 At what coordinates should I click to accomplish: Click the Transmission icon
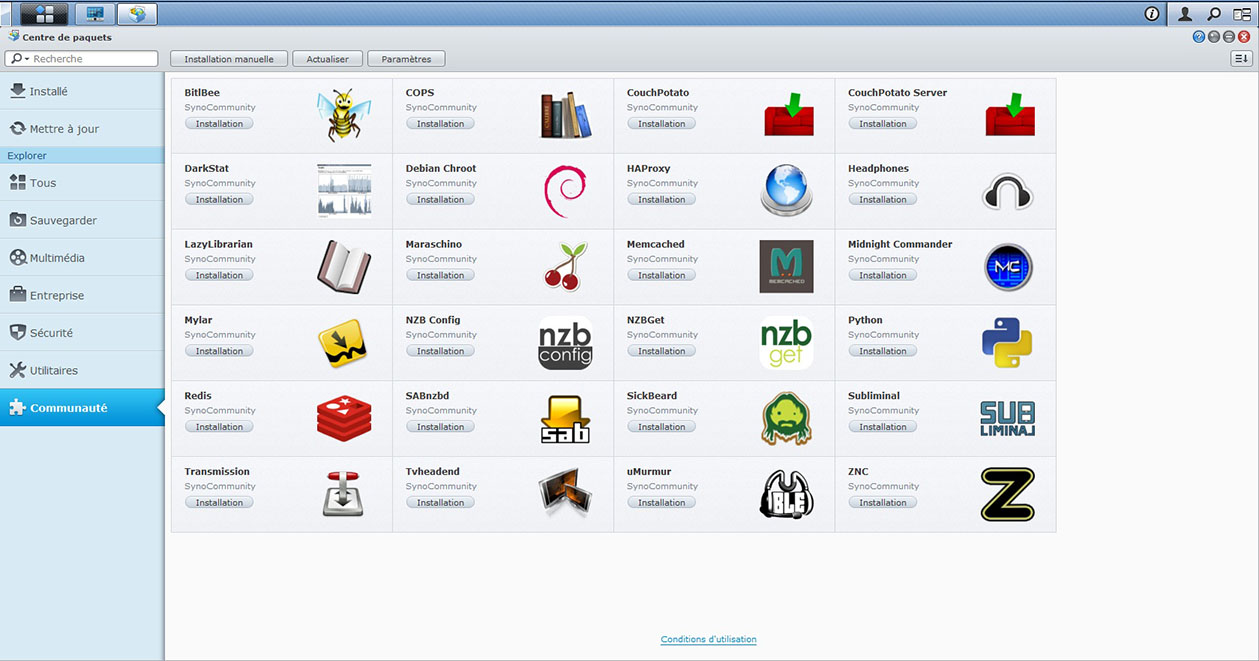coord(343,494)
